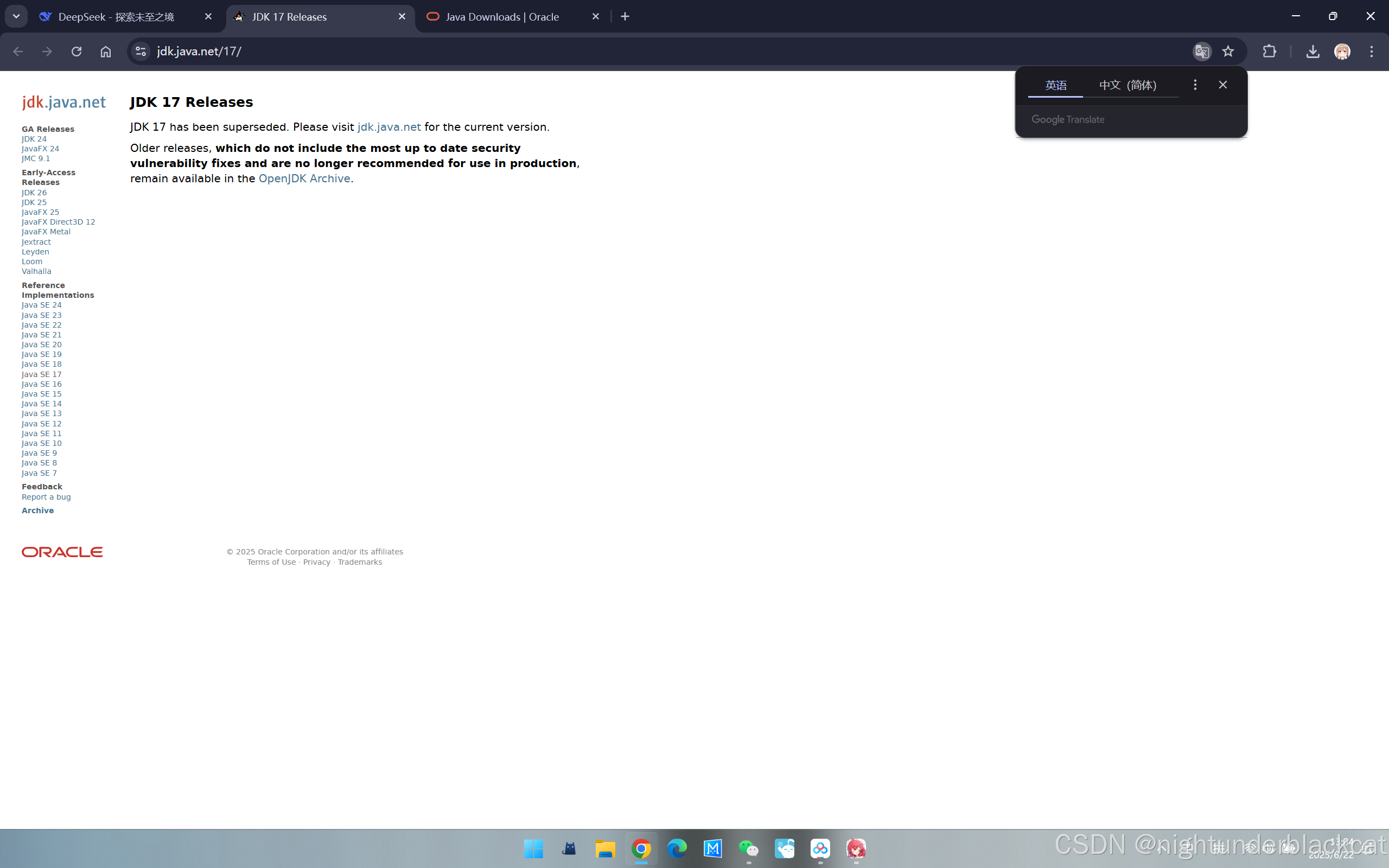Open Chrome's three-dot menu
The height and width of the screenshot is (868, 1389).
click(1372, 52)
